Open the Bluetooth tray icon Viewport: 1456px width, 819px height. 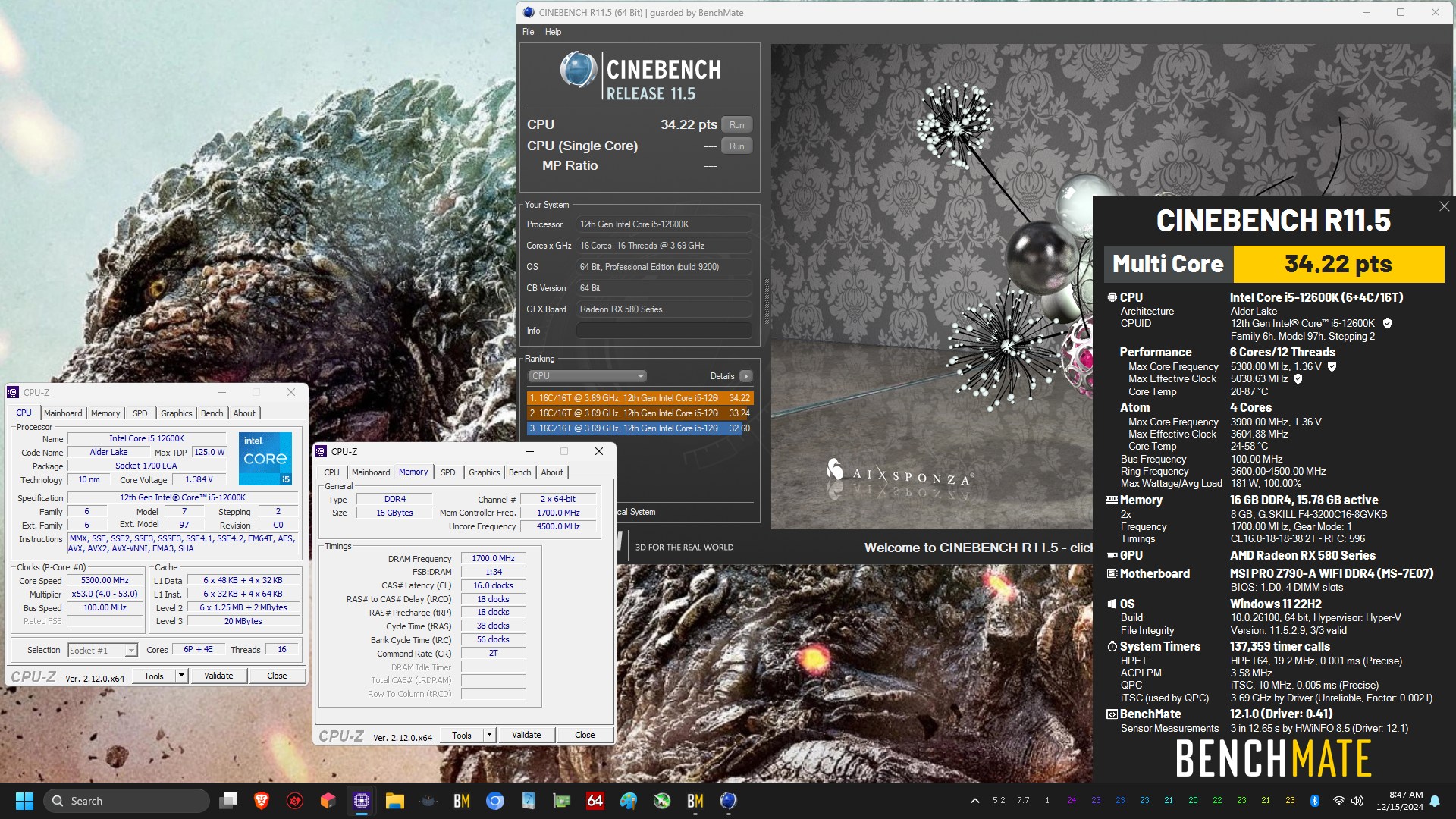coord(1315,801)
